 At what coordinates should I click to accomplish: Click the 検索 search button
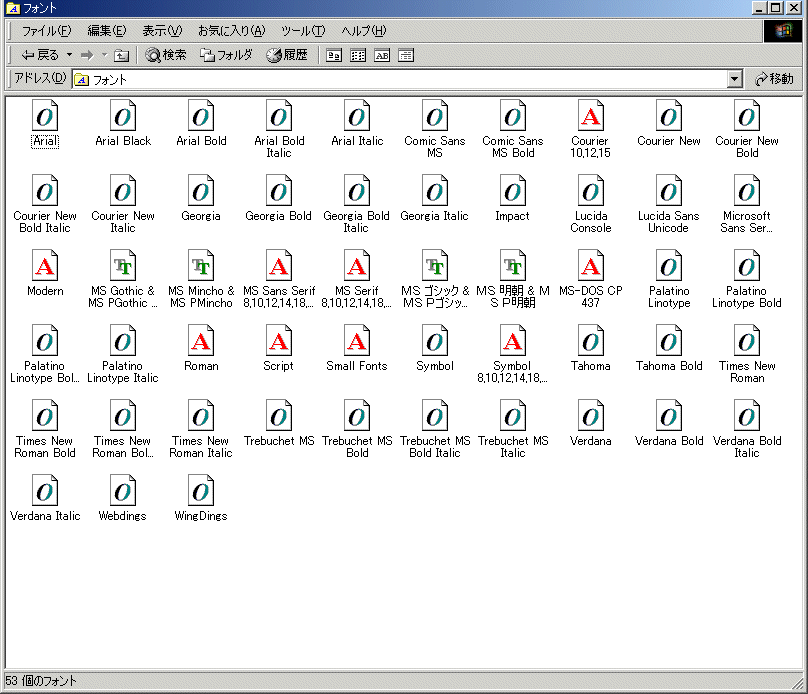(x=165, y=55)
